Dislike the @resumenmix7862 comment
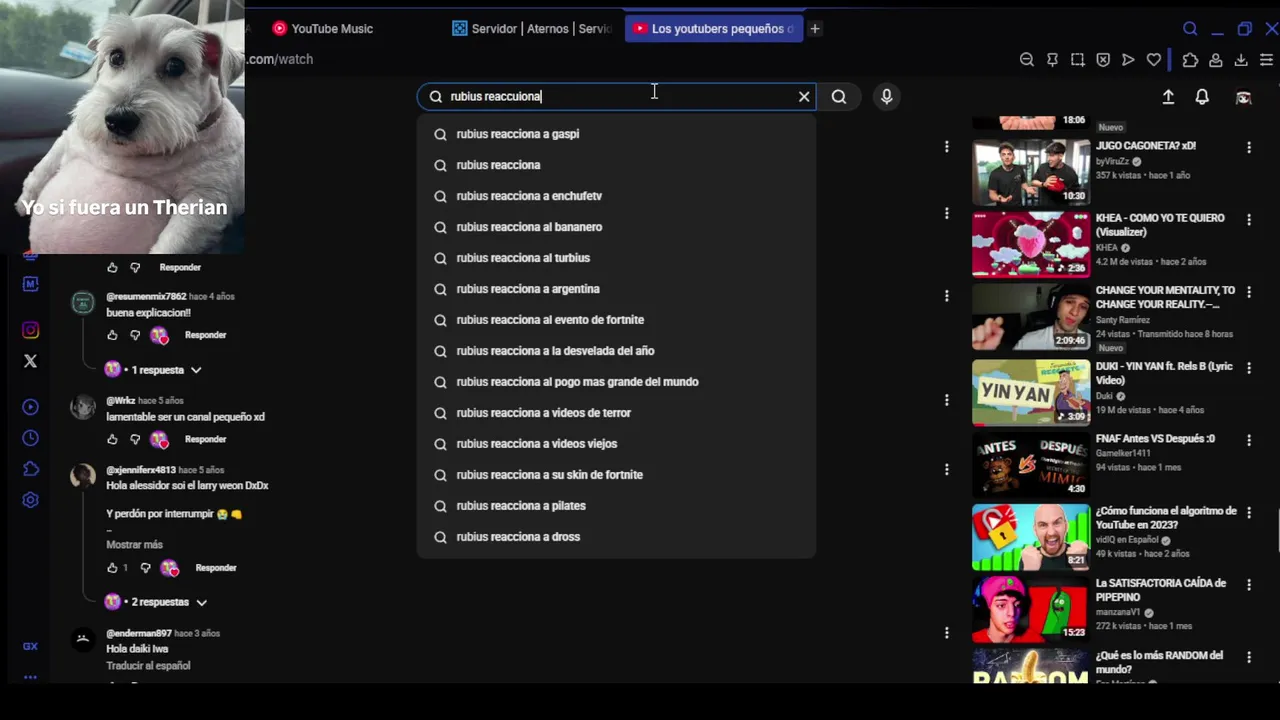This screenshot has width=1280, height=720. (x=135, y=335)
